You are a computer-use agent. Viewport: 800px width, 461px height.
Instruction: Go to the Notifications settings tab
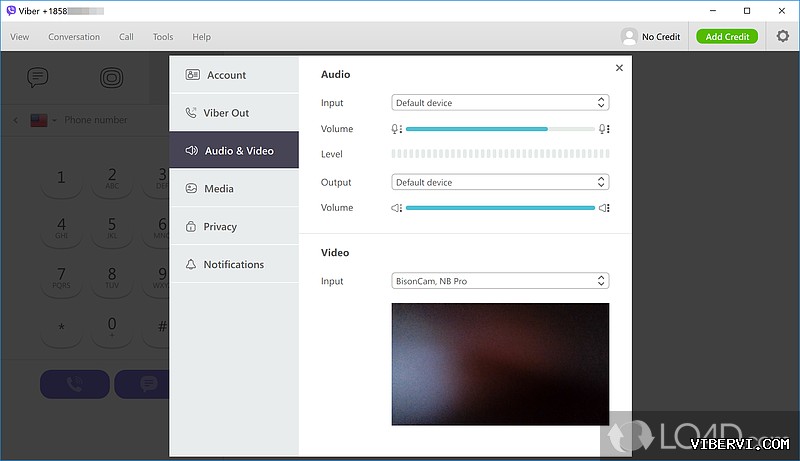pos(234,265)
